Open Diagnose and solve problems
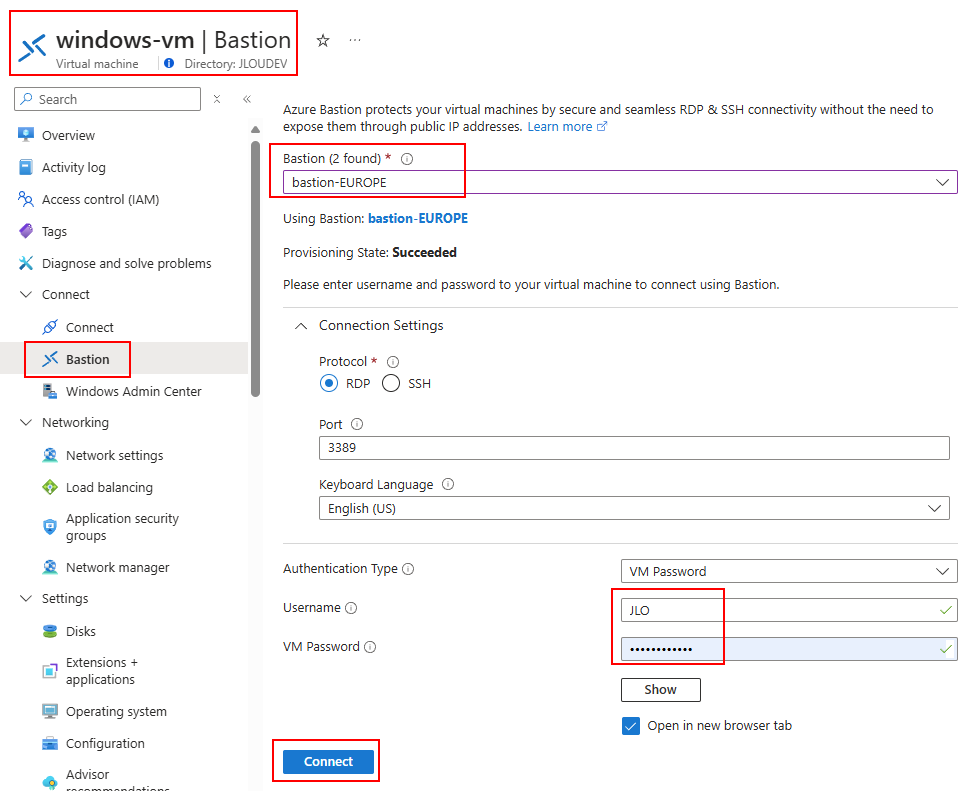Image resolution: width=964 pixels, height=791 pixels. (x=127, y=263)
